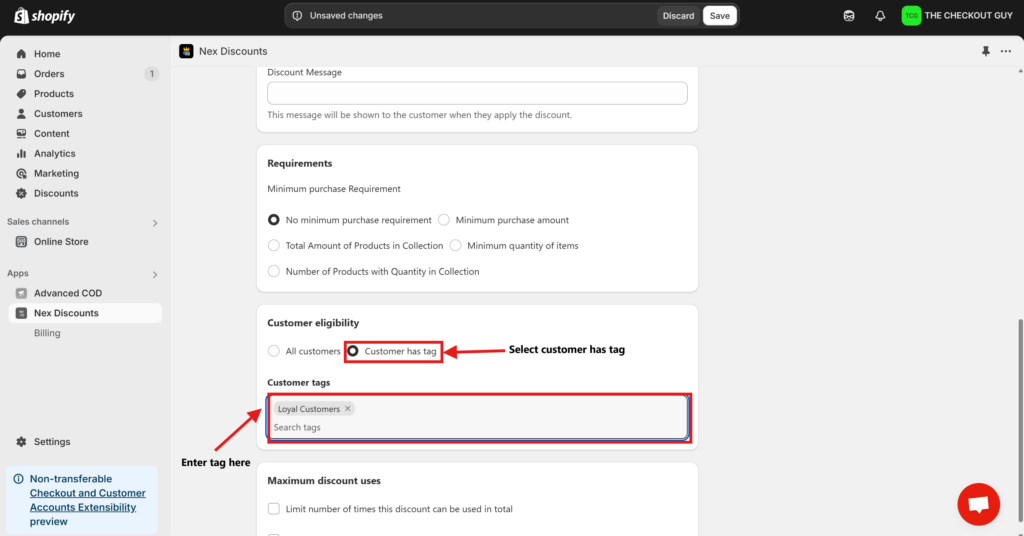Select Minimum purchase amount radio button
The height and width of the screenshot is (536, 1024).
pos(444,220)
